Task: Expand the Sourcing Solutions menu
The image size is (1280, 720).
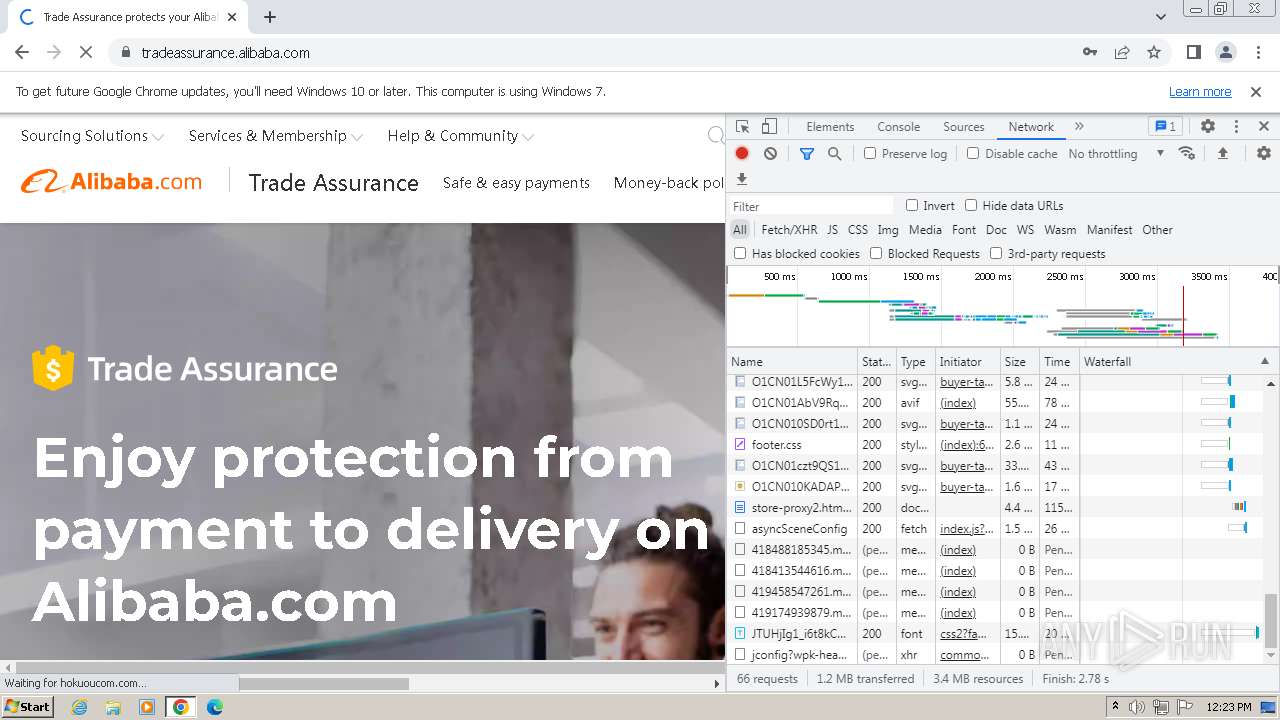Action: click(x=92, y=136)
